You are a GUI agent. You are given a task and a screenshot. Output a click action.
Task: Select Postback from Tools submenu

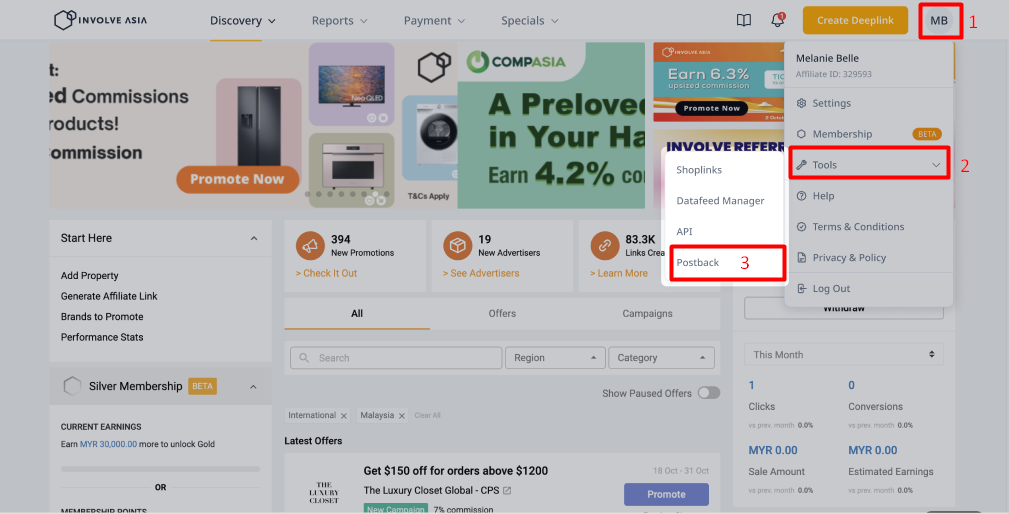pyautogui.click(x=698, y=262)
